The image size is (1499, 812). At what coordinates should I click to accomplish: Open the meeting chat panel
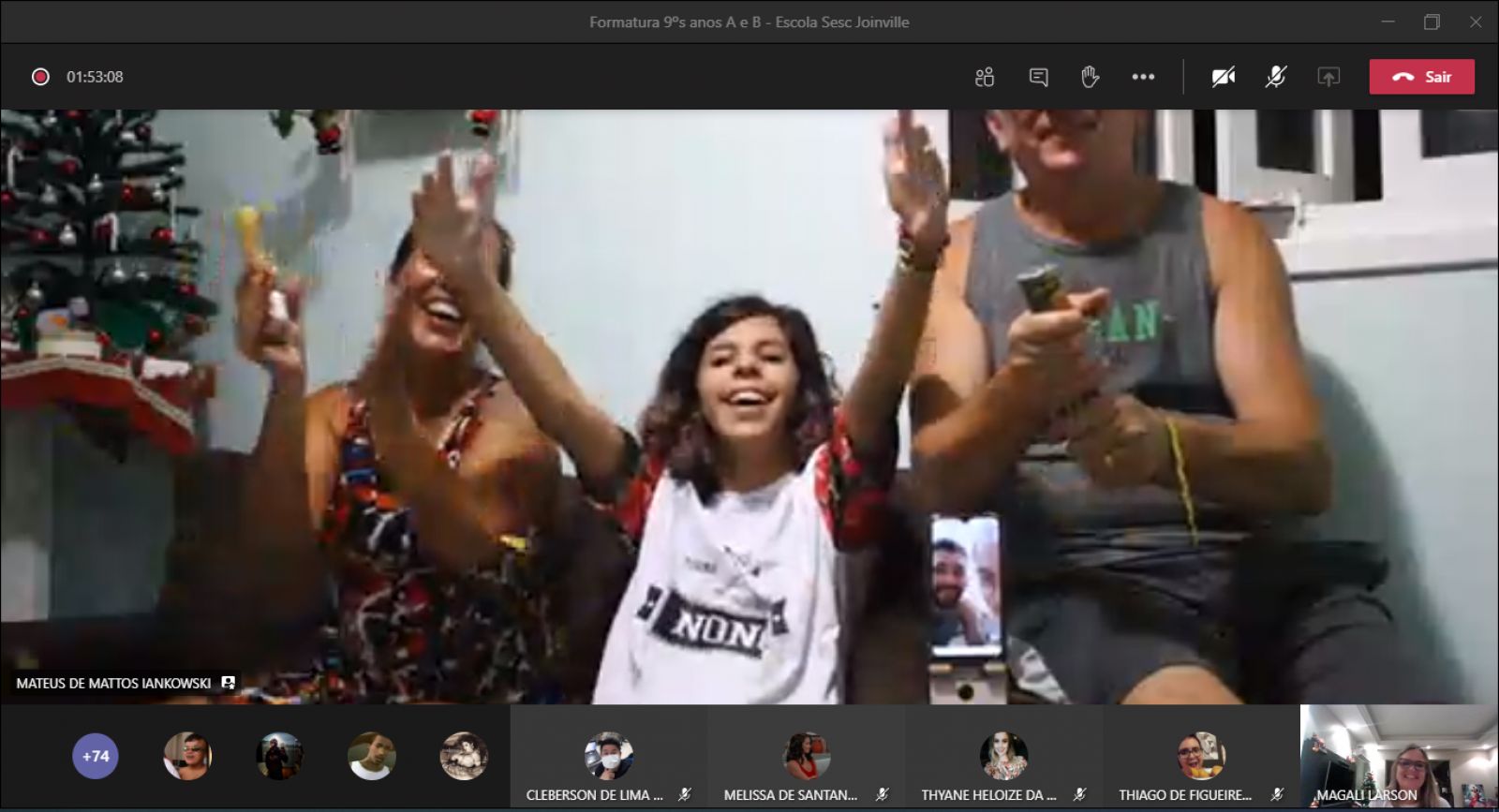1038,77
